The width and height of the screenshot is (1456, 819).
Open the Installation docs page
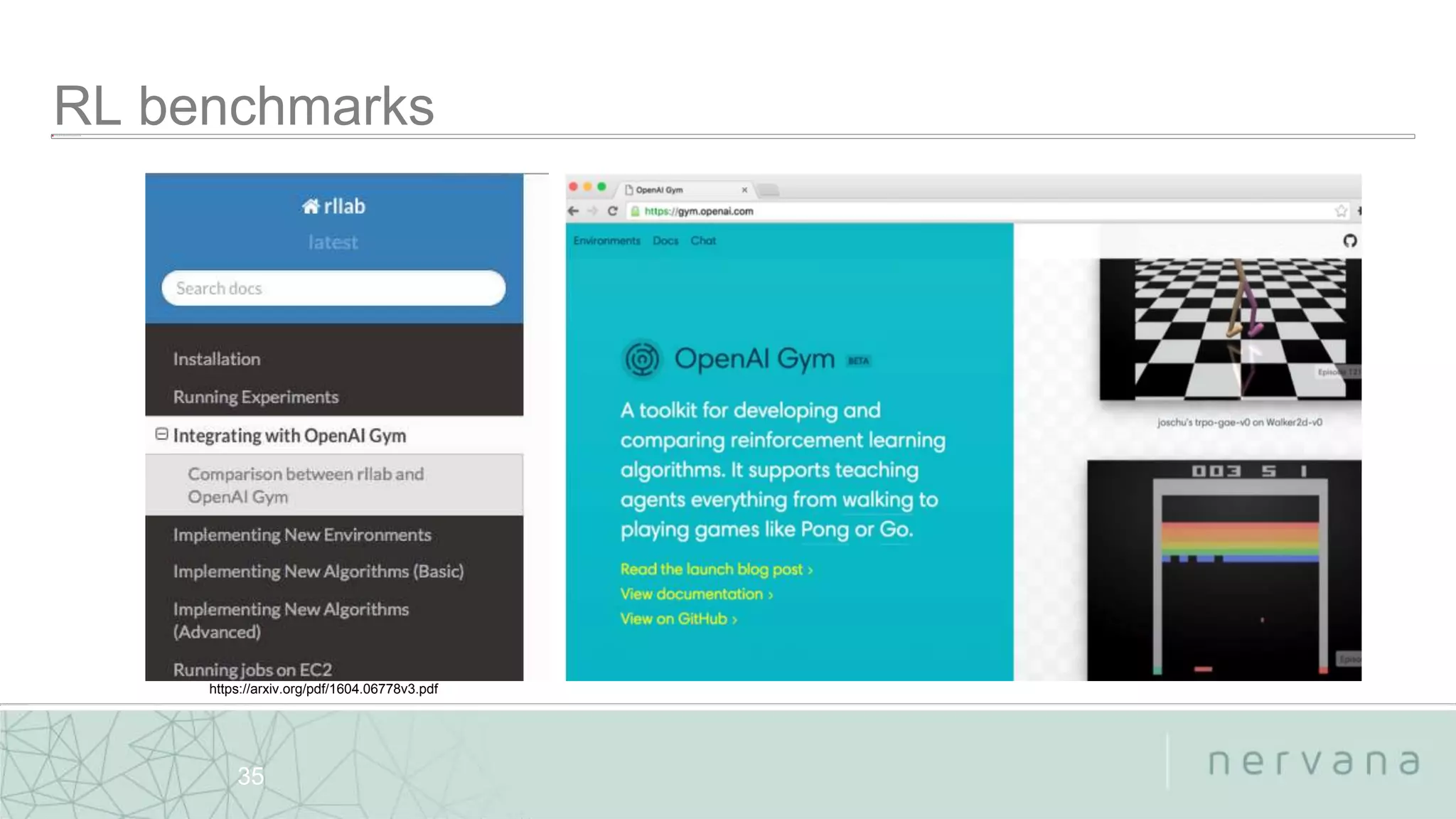pos(217,360)
